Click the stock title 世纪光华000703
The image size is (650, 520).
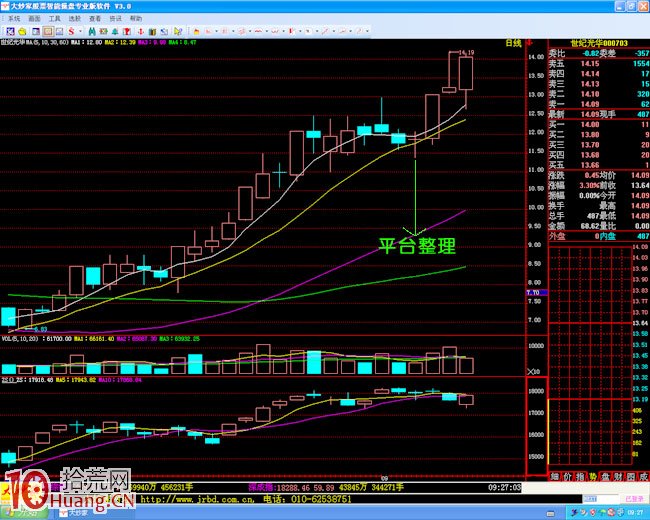pyautogui.click(x=599, y=43)
